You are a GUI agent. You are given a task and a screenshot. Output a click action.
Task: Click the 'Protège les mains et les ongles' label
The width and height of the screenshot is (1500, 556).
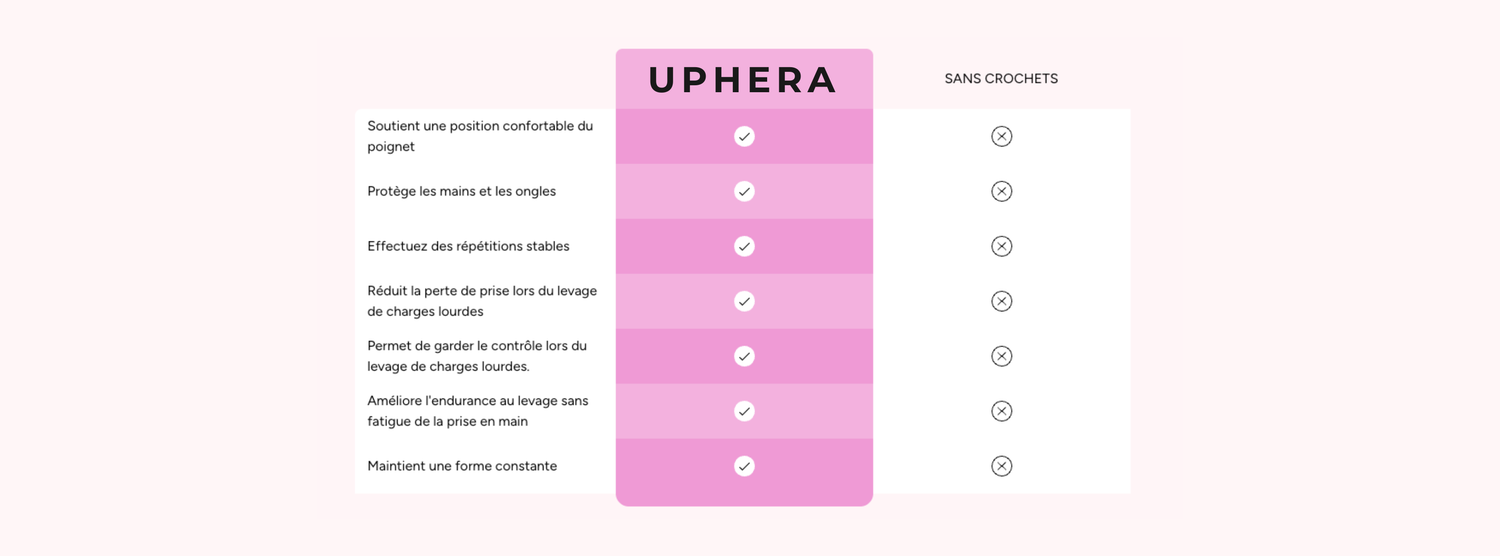(x=461, y=191)
